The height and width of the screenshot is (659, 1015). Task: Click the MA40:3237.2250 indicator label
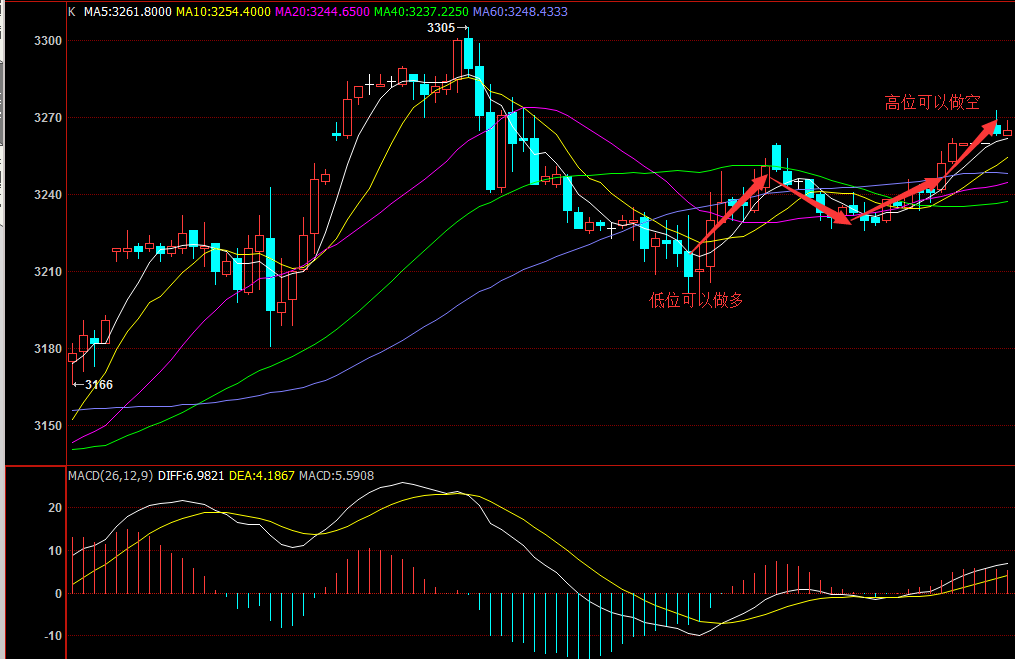tap(421, 12)
